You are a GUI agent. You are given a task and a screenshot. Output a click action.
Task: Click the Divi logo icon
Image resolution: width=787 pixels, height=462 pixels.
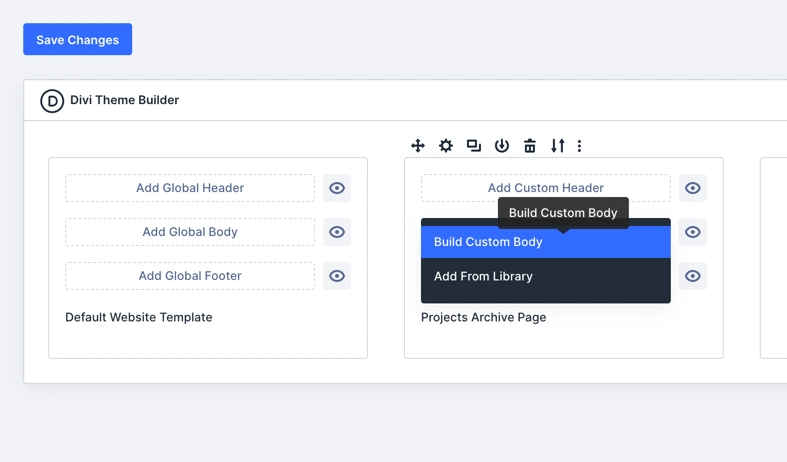(x=52, y=101)
